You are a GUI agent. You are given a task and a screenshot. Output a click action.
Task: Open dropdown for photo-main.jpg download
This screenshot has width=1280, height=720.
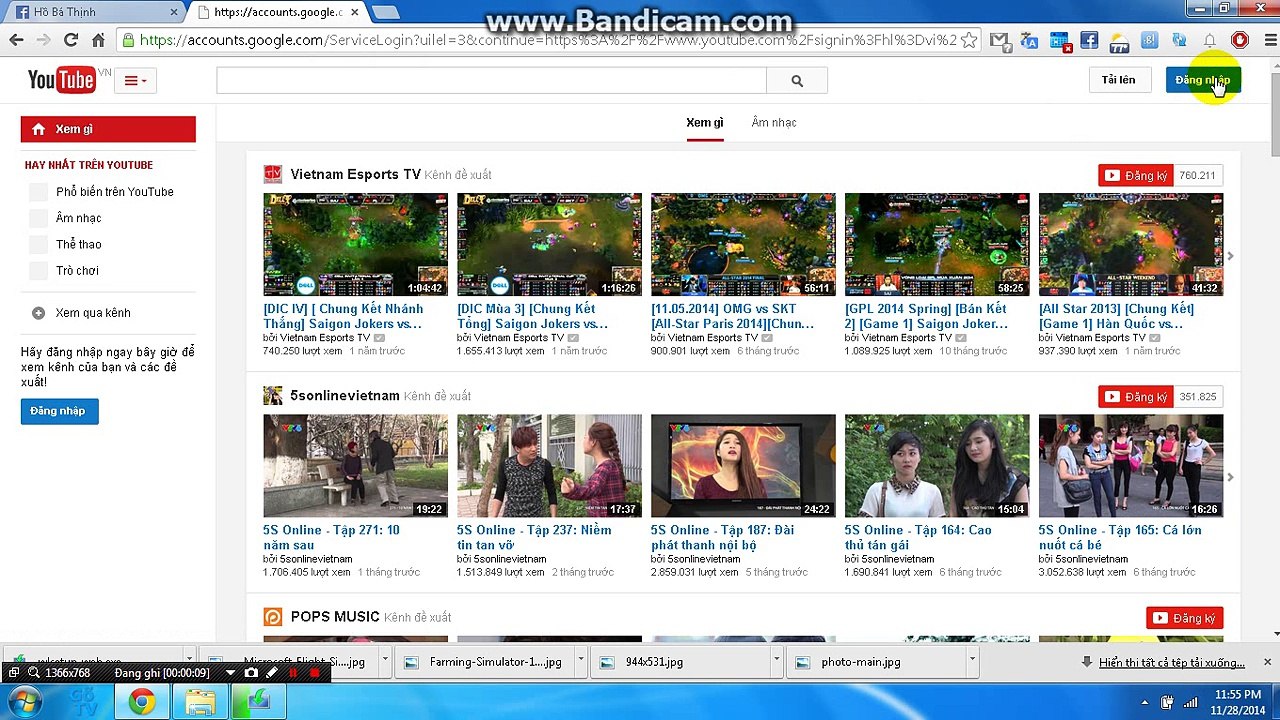pyautogui.click(x=971, y=661)
